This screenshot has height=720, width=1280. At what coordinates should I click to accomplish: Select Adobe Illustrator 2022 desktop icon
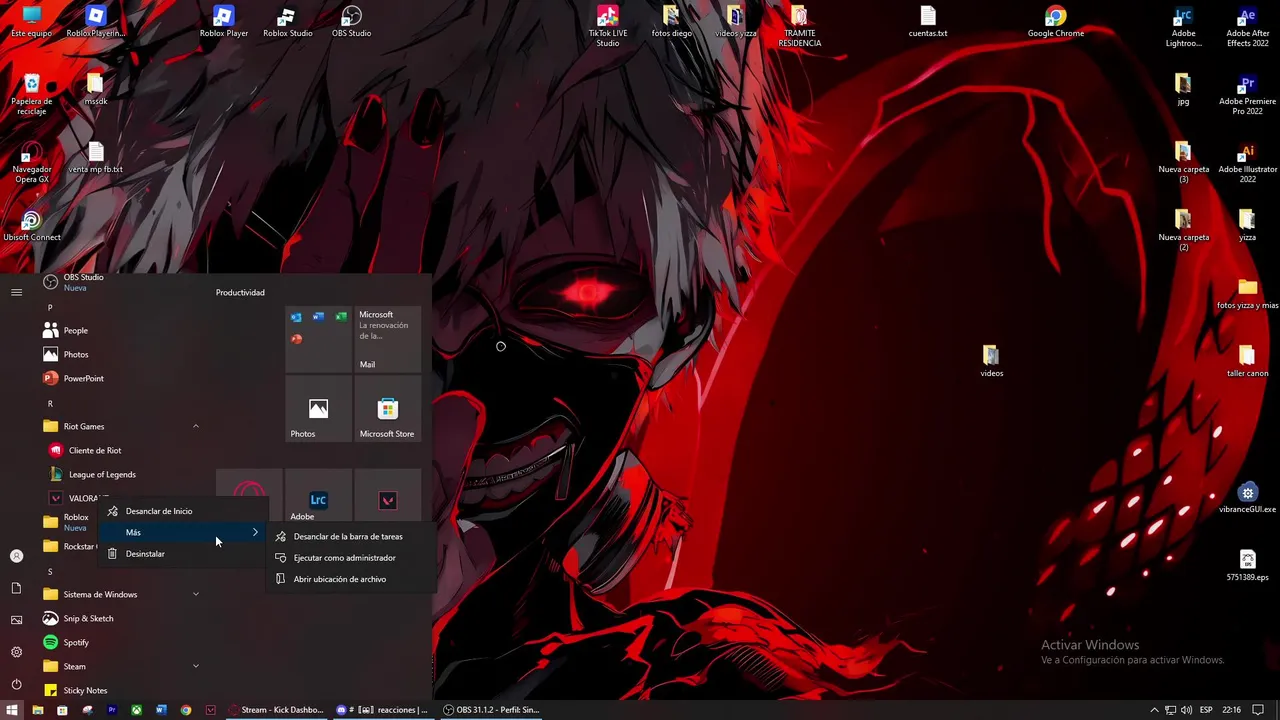[x=1247, y=163]
